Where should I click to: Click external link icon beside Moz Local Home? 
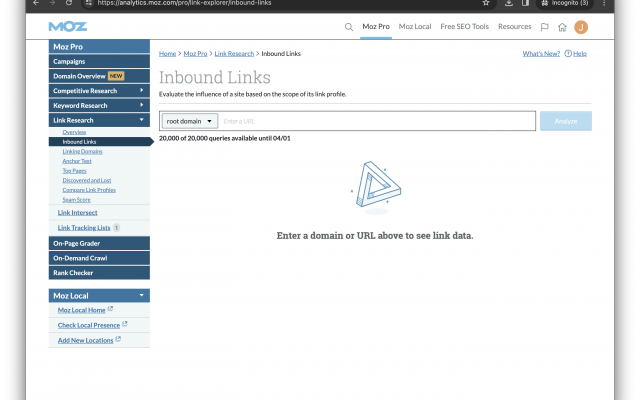(110, 309)
